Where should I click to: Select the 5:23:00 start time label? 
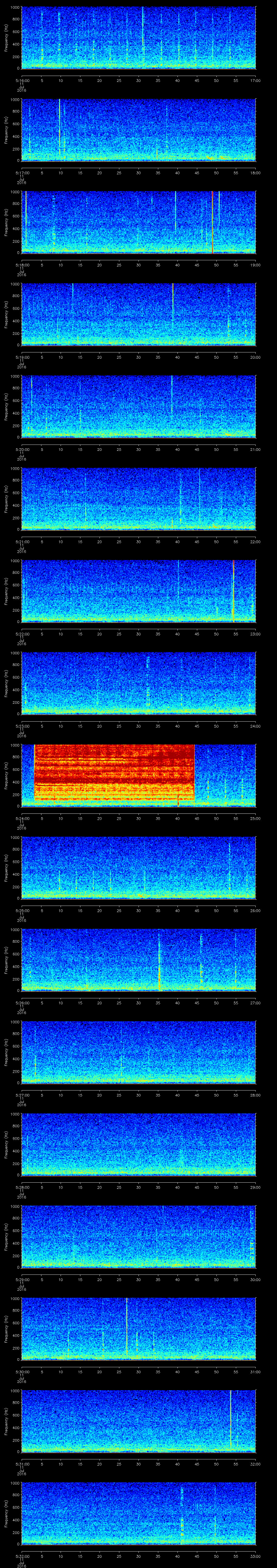tap(22, 726)
